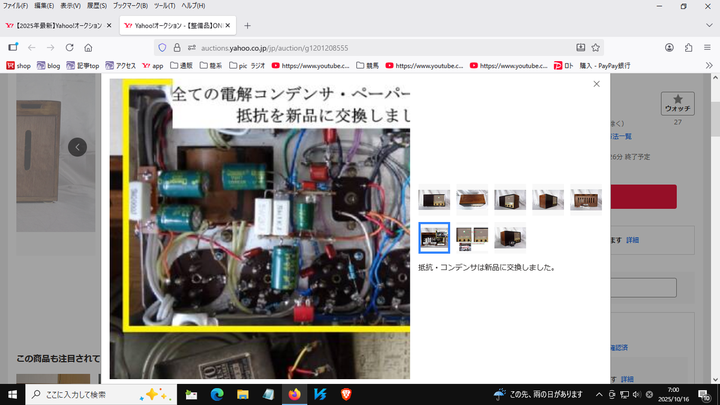
Task: Go to the Firefox home page icon
Action: point(89,47)
